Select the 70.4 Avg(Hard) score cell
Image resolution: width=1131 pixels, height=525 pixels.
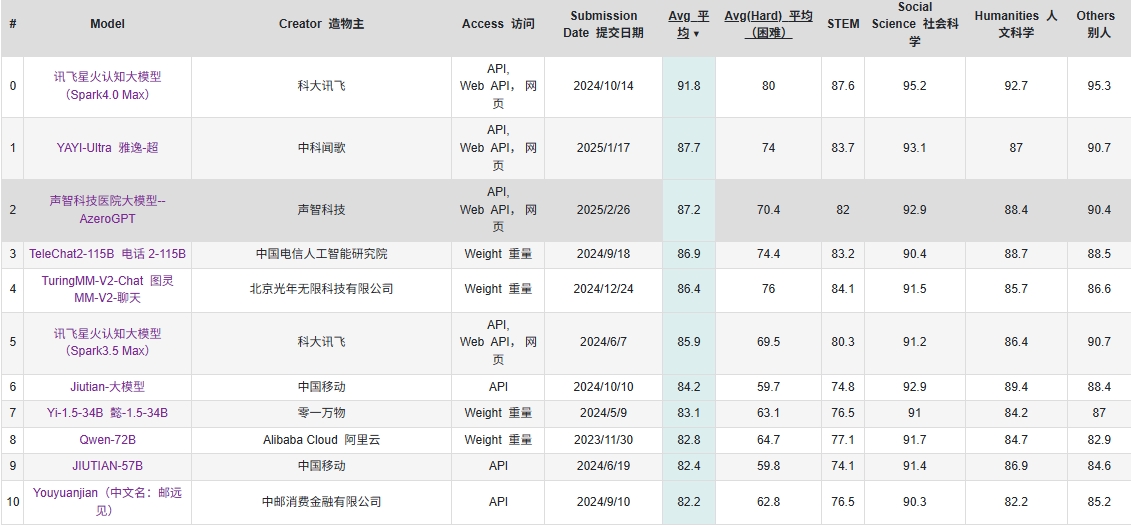pos(768,210)
